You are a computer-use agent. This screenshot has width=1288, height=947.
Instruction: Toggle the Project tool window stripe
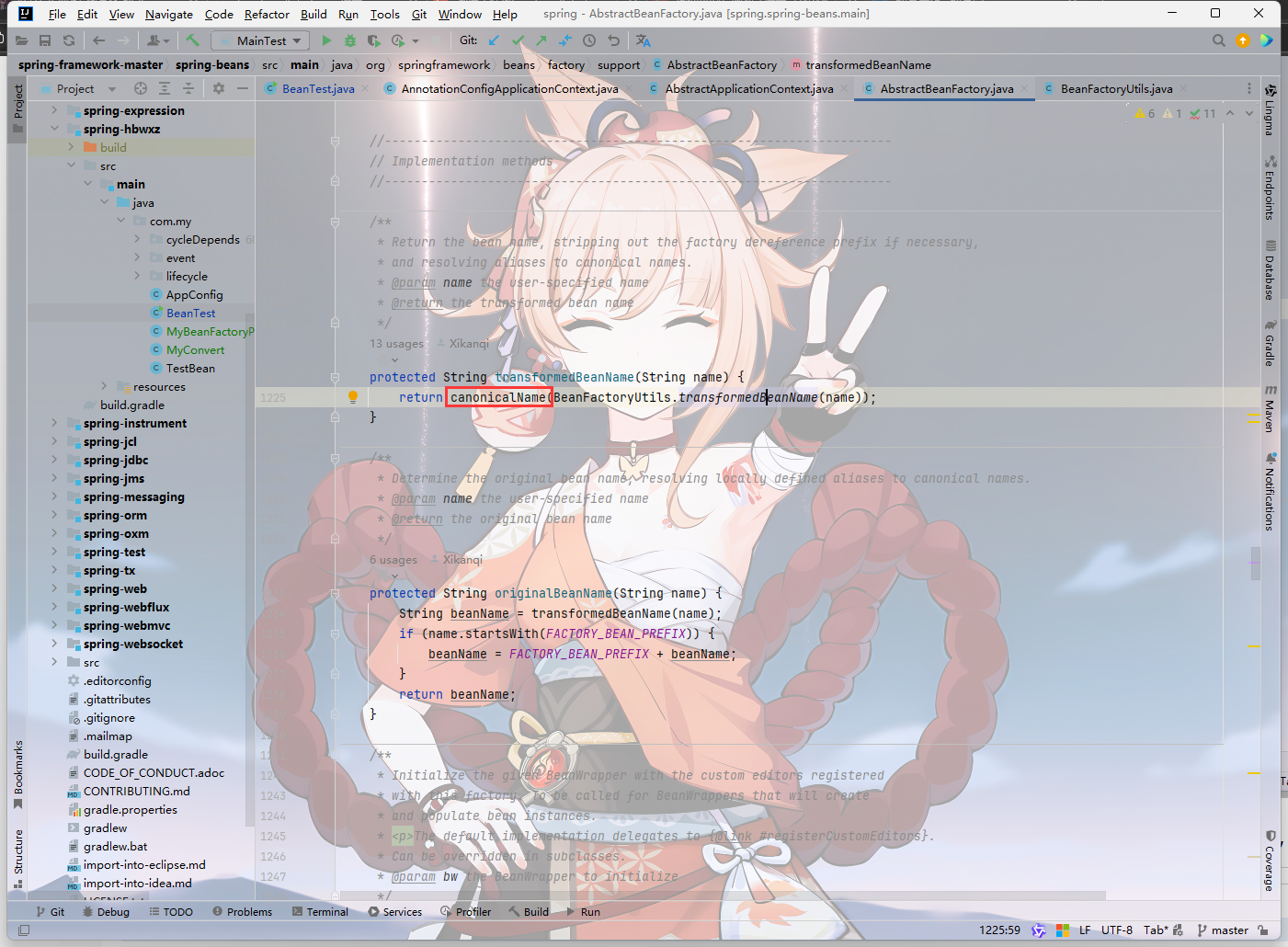[17, 108]
